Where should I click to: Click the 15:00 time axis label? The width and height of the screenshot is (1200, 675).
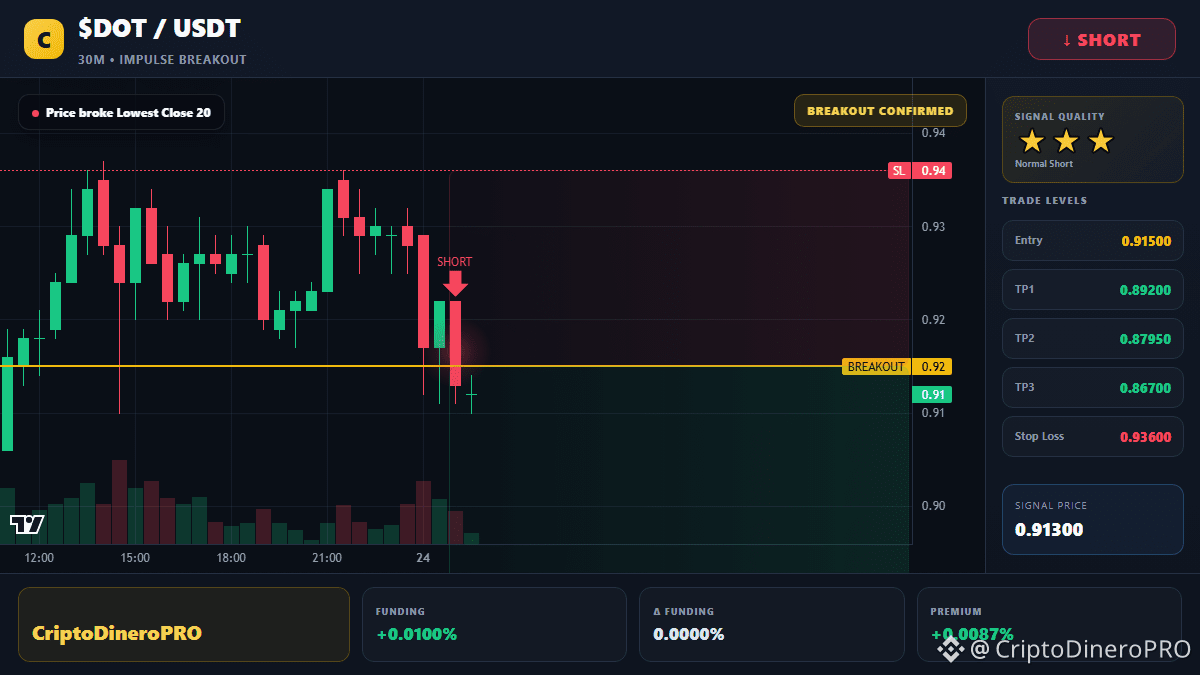[135, 558]
